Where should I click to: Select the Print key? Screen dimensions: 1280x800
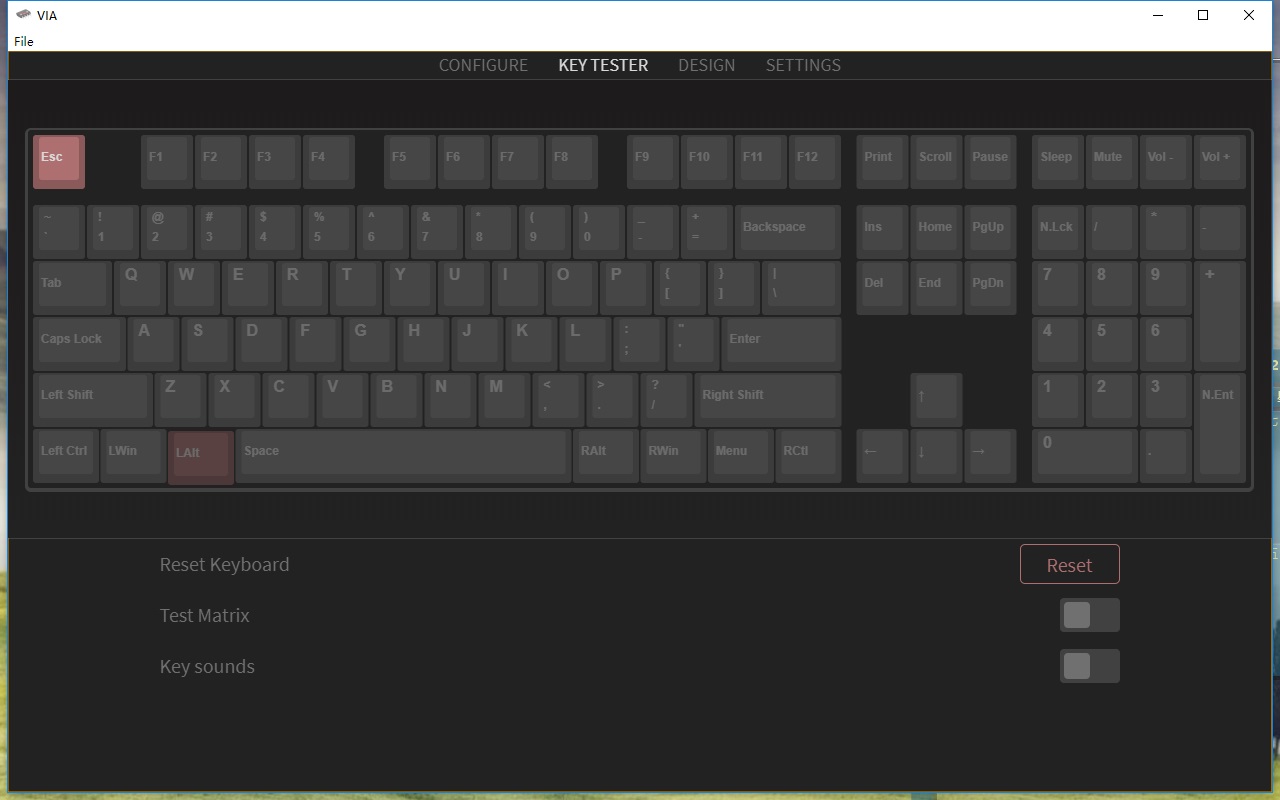(x=882, y=162)
